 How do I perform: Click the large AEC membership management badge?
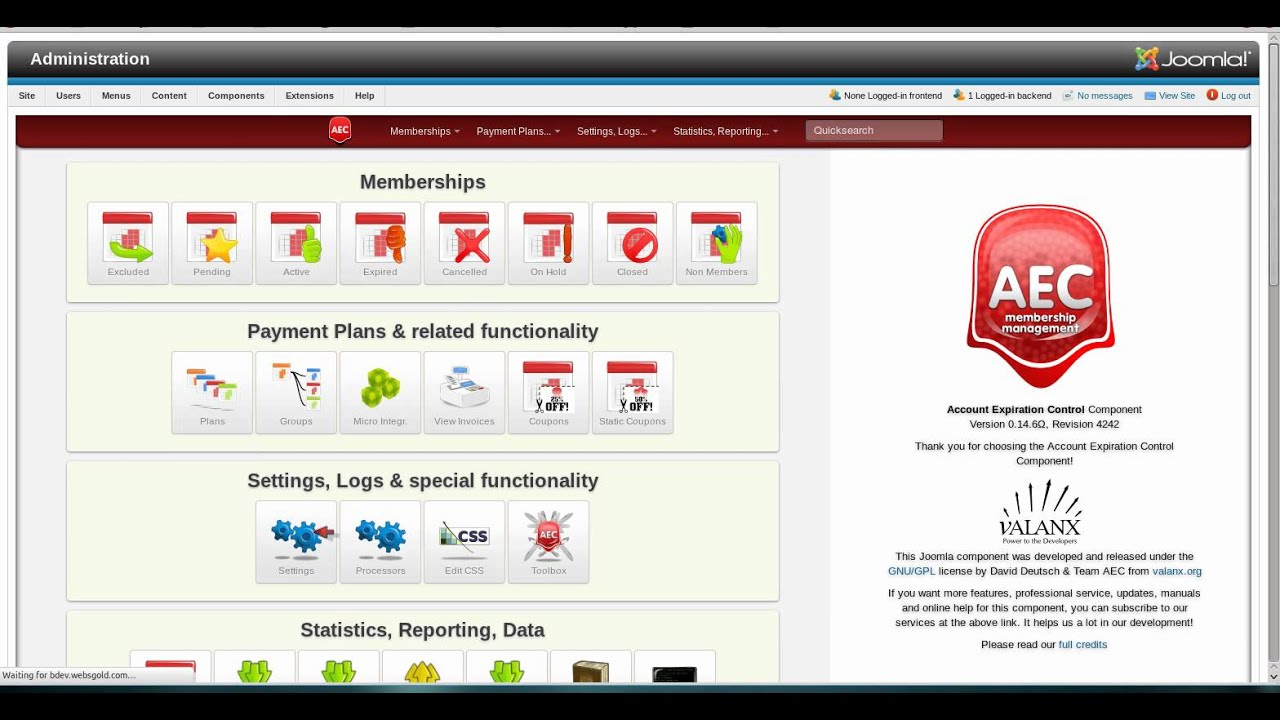pos(1041,296)
